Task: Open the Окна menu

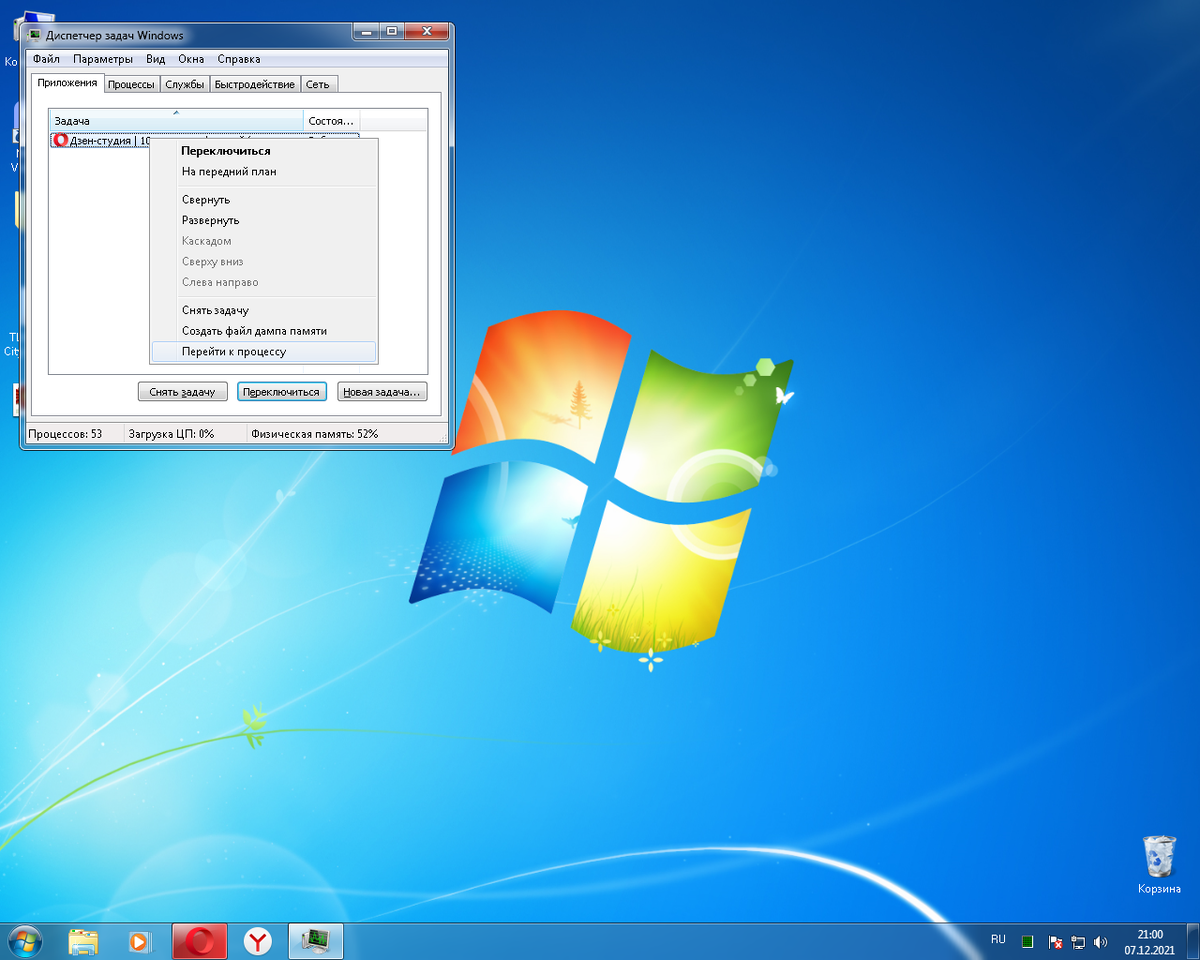Action: [x=191, y=59]
